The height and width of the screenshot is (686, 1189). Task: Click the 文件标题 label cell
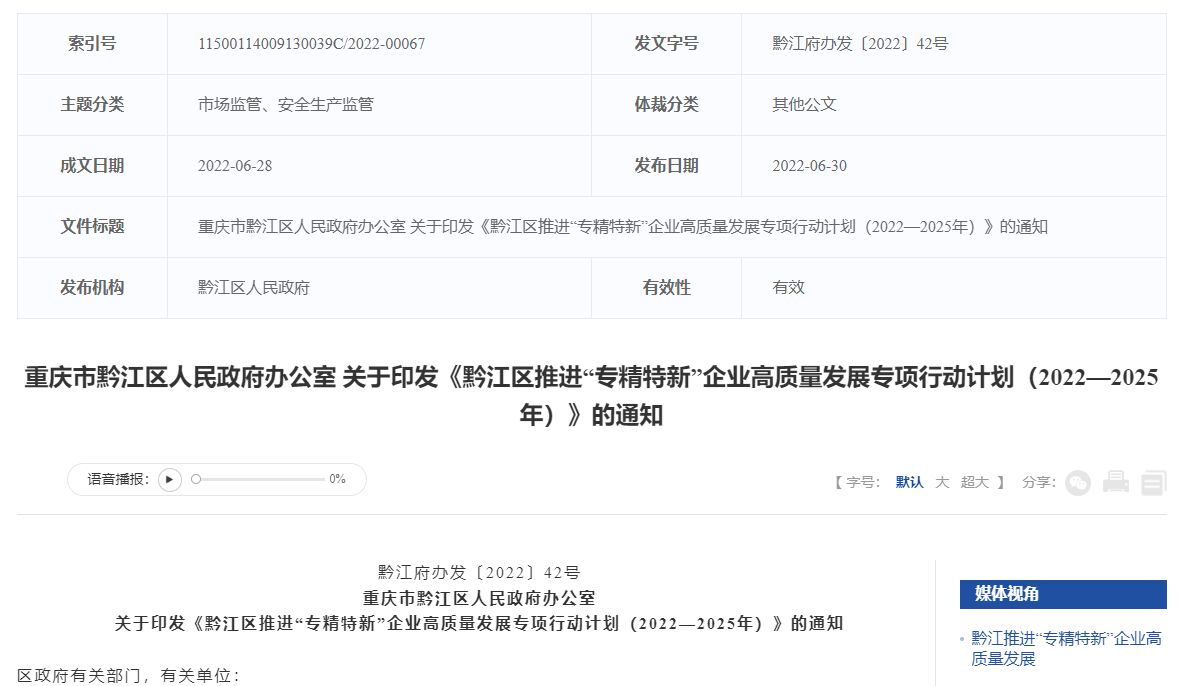[93, 227]
